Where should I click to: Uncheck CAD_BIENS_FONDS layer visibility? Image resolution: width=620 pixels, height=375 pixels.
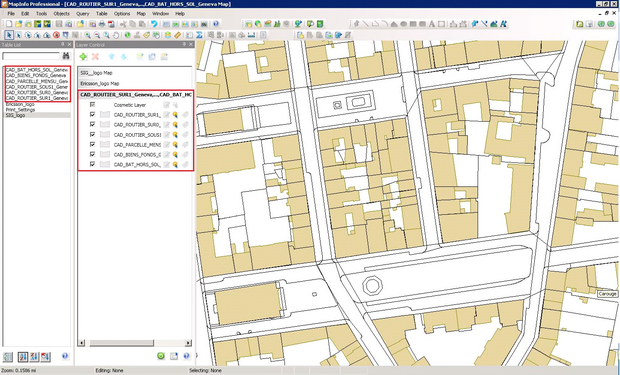[93, 154]
